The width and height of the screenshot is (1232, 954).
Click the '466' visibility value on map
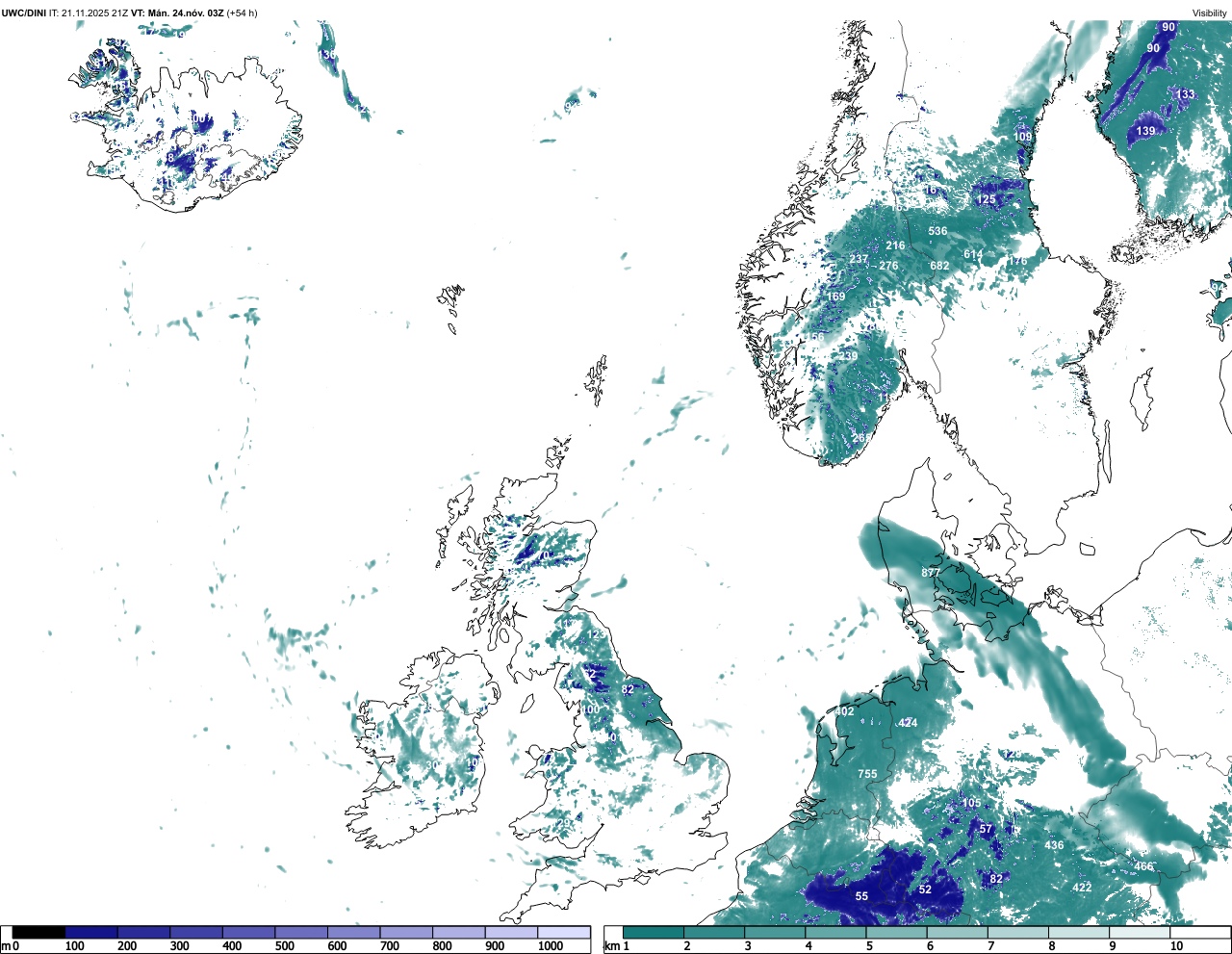pos(1142,866)
